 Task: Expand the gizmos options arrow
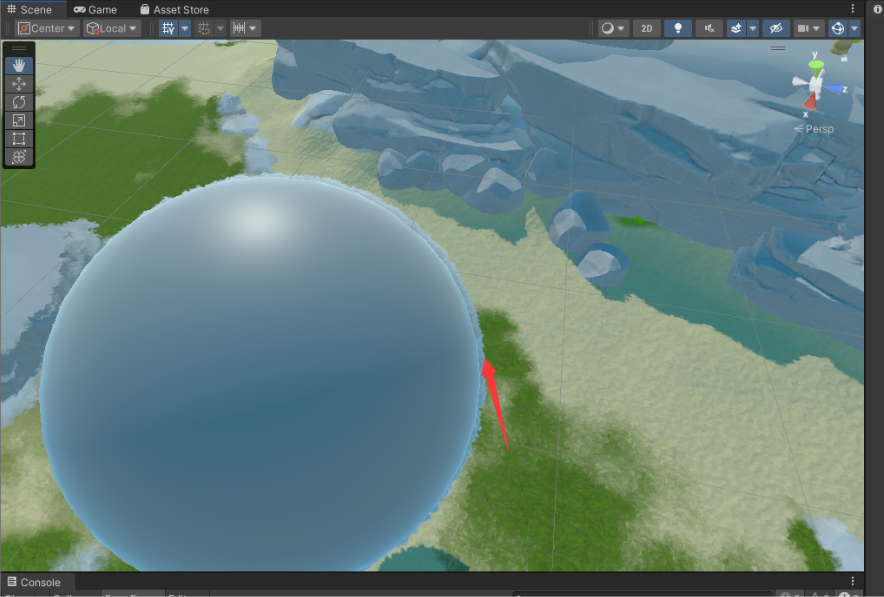[855, 28]
